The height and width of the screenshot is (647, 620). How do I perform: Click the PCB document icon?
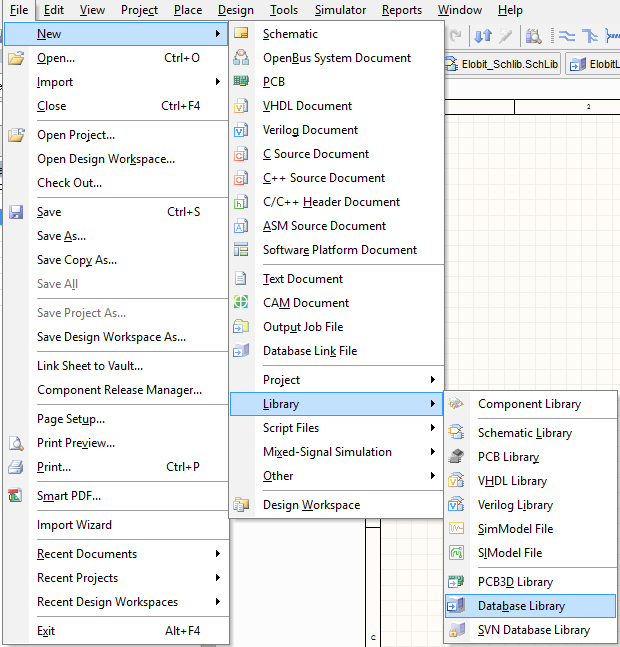[x=241, y=82]
